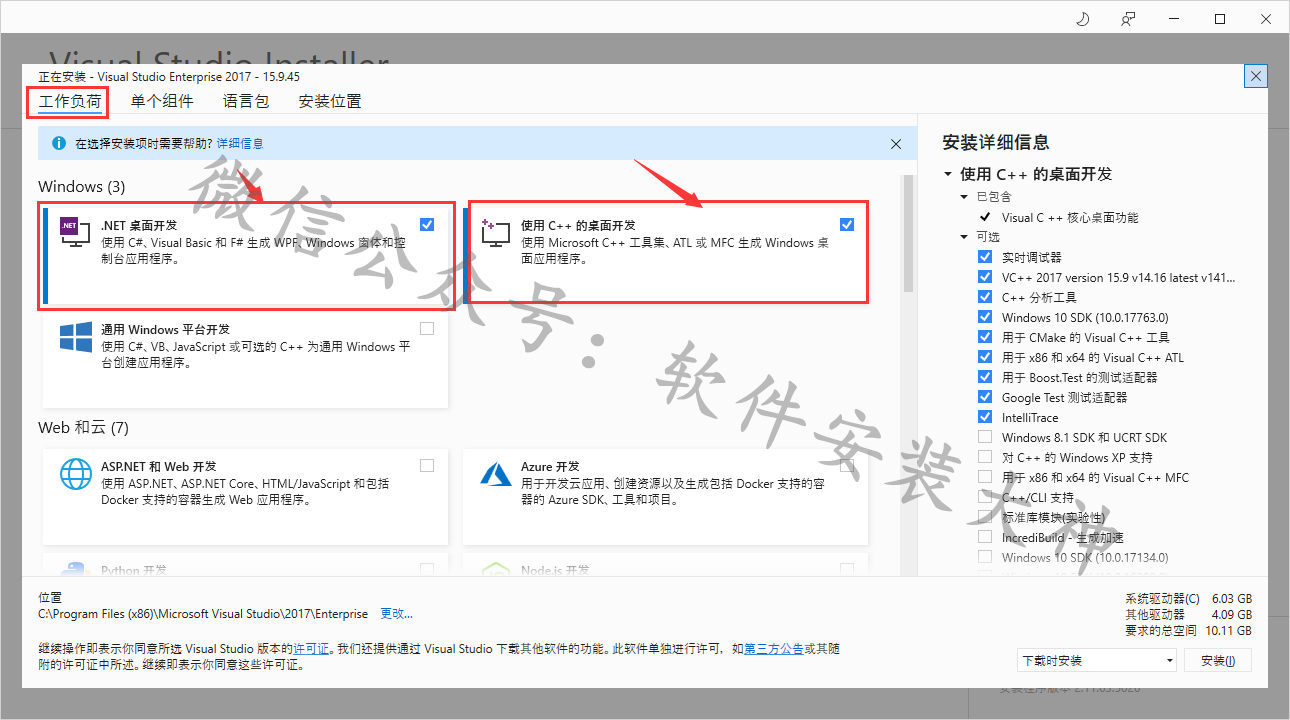Click the Universal Windows Platform logo icon
Screen dimensions: 1290x720
pyautogui.click(x=75, y=337)
